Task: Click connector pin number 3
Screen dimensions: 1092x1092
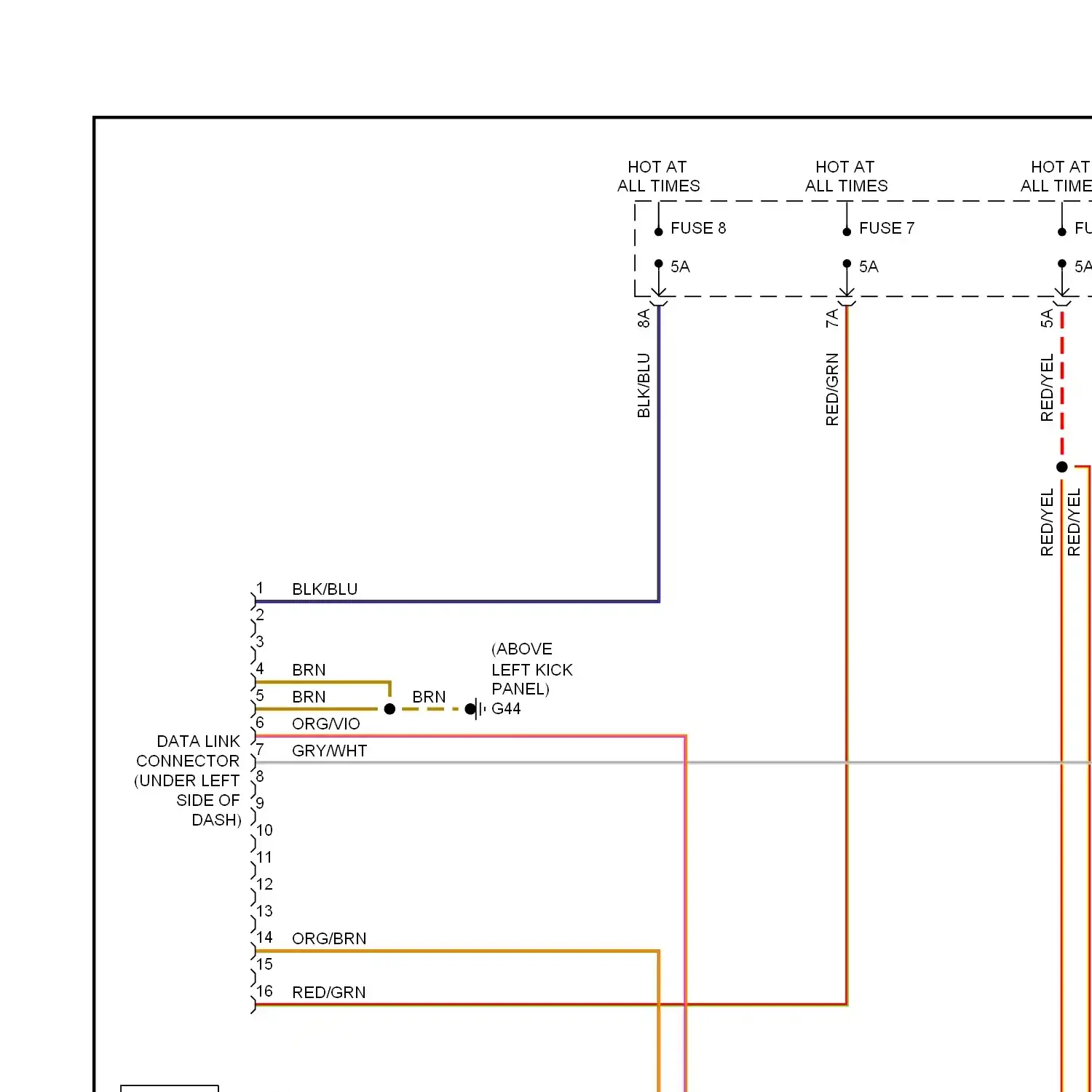Action: click(260, 641)
